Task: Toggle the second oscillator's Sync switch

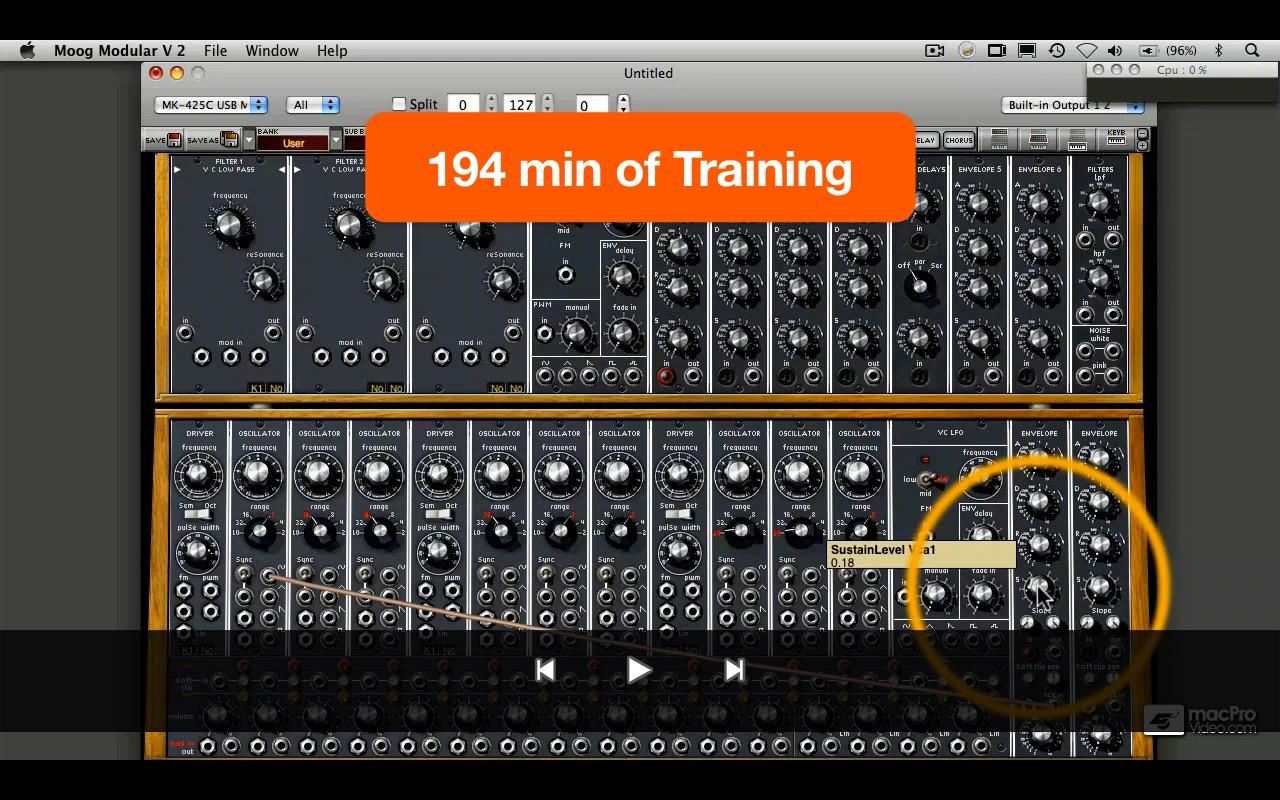Action: pos(305,575)
